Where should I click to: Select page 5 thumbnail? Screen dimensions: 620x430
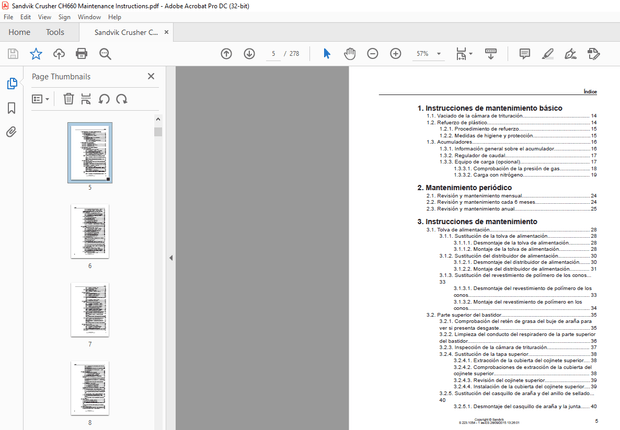[x=90, y=153]
